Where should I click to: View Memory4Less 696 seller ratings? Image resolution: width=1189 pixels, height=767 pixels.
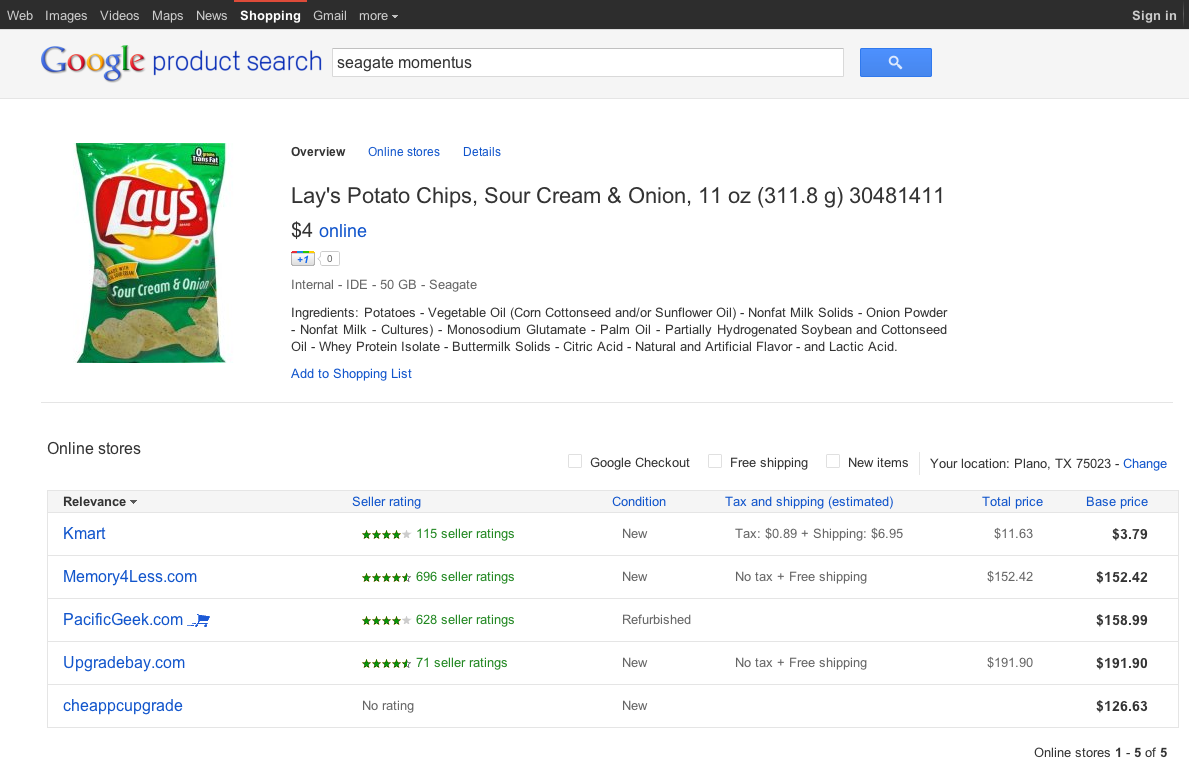464,577
